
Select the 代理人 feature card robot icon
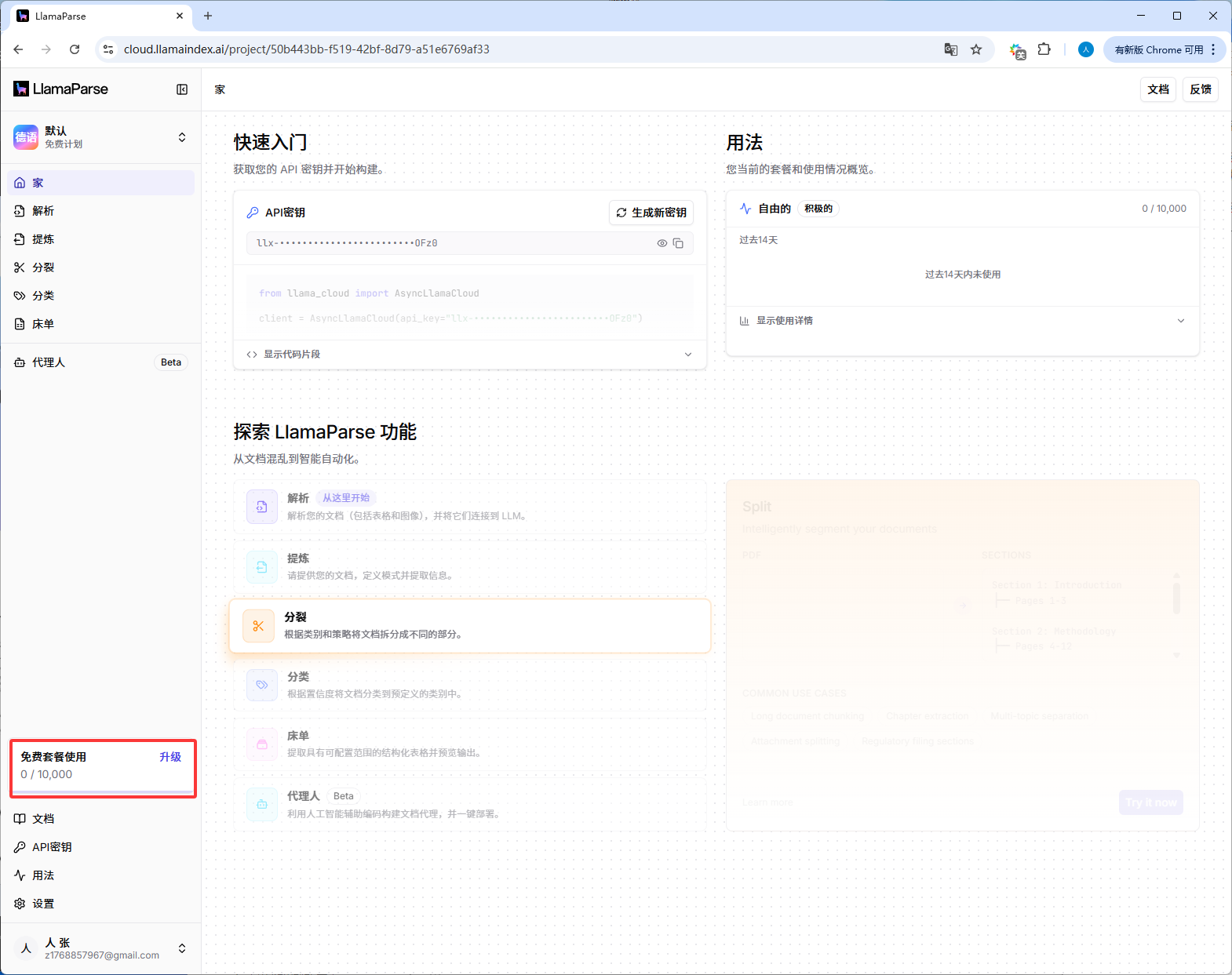(x=262, y=804)
